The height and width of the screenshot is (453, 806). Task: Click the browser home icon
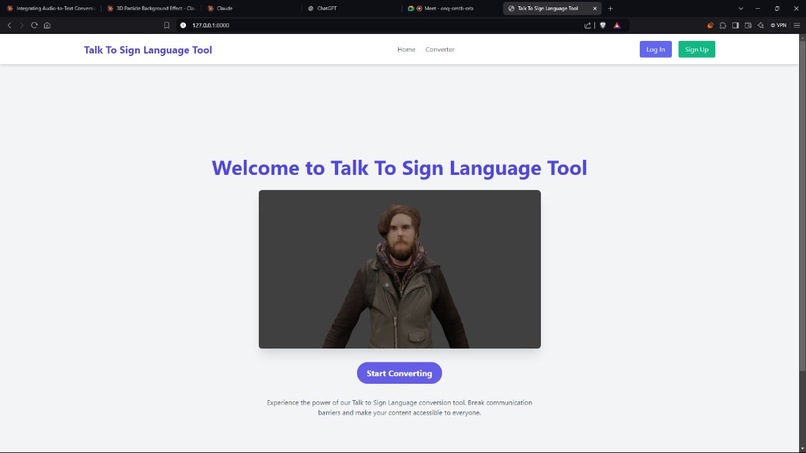click(47, 25)
